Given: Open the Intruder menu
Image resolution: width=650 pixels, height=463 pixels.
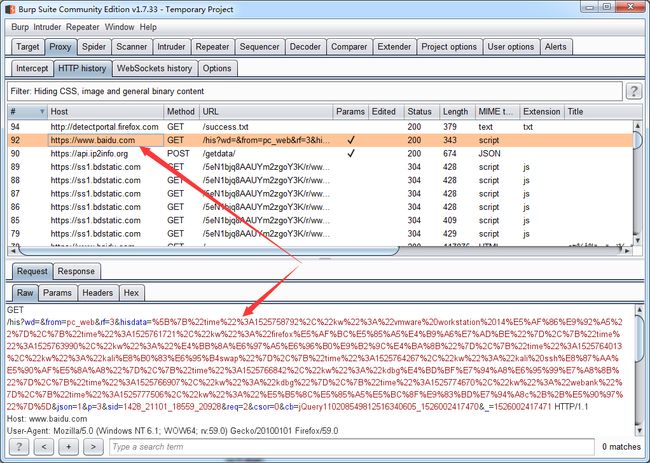Looking at the screenshot, I should tap(47, 27).
